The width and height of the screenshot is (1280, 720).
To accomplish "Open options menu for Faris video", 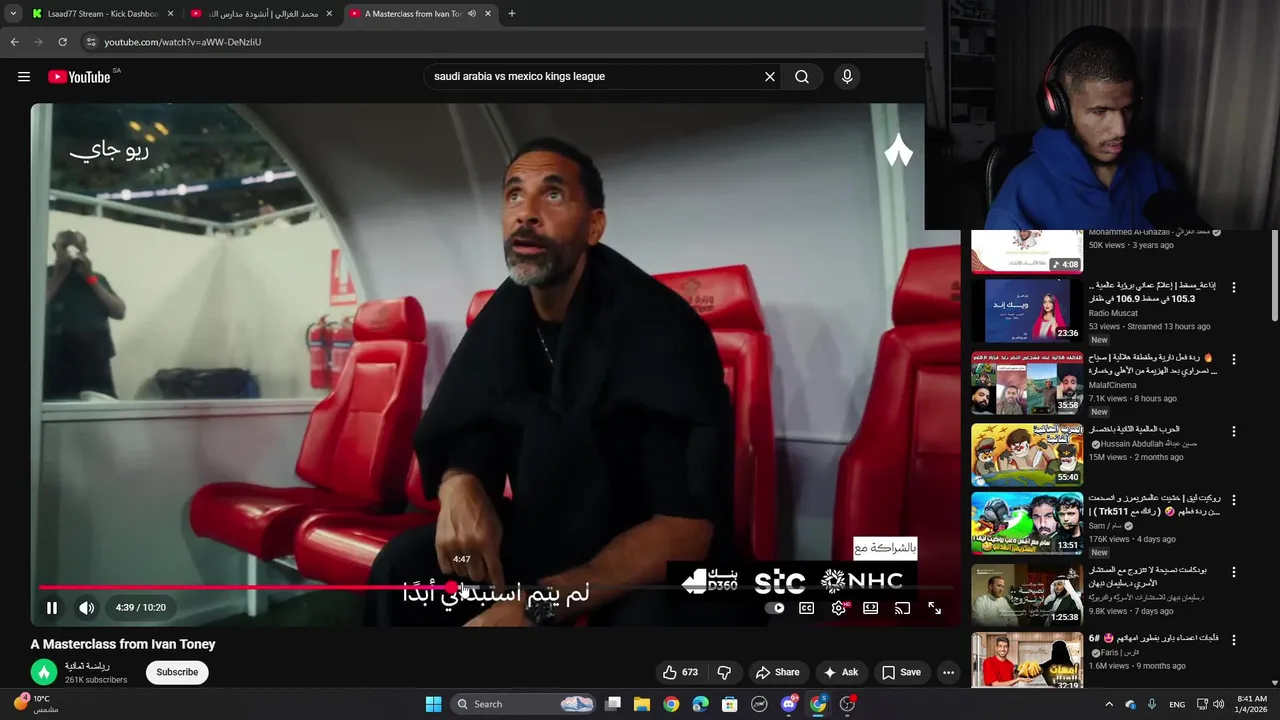I will (x=1233, y=640).
